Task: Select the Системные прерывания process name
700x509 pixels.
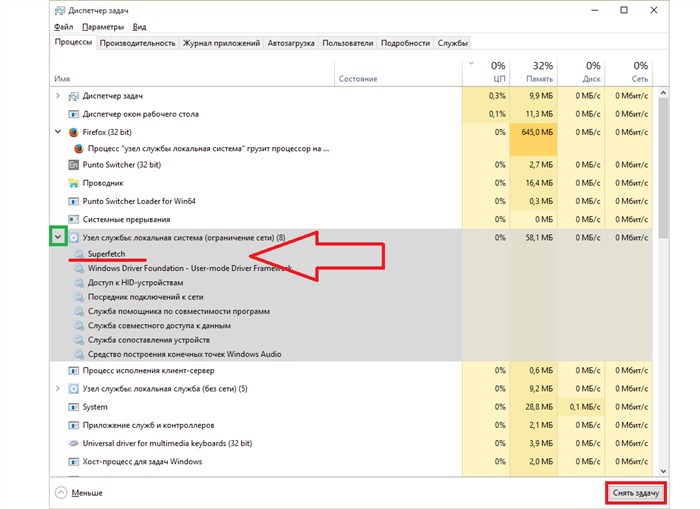Action: [x=126, y=220]
